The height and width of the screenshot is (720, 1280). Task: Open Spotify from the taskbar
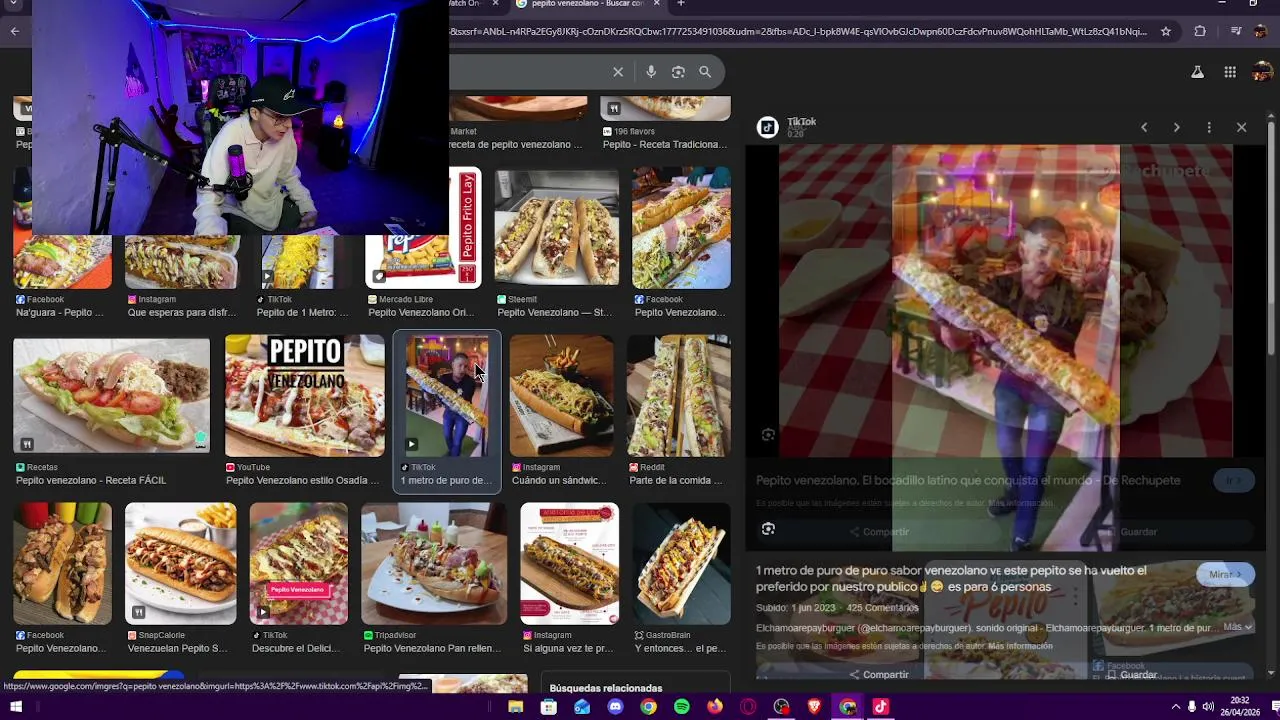[x=682, y=707]
